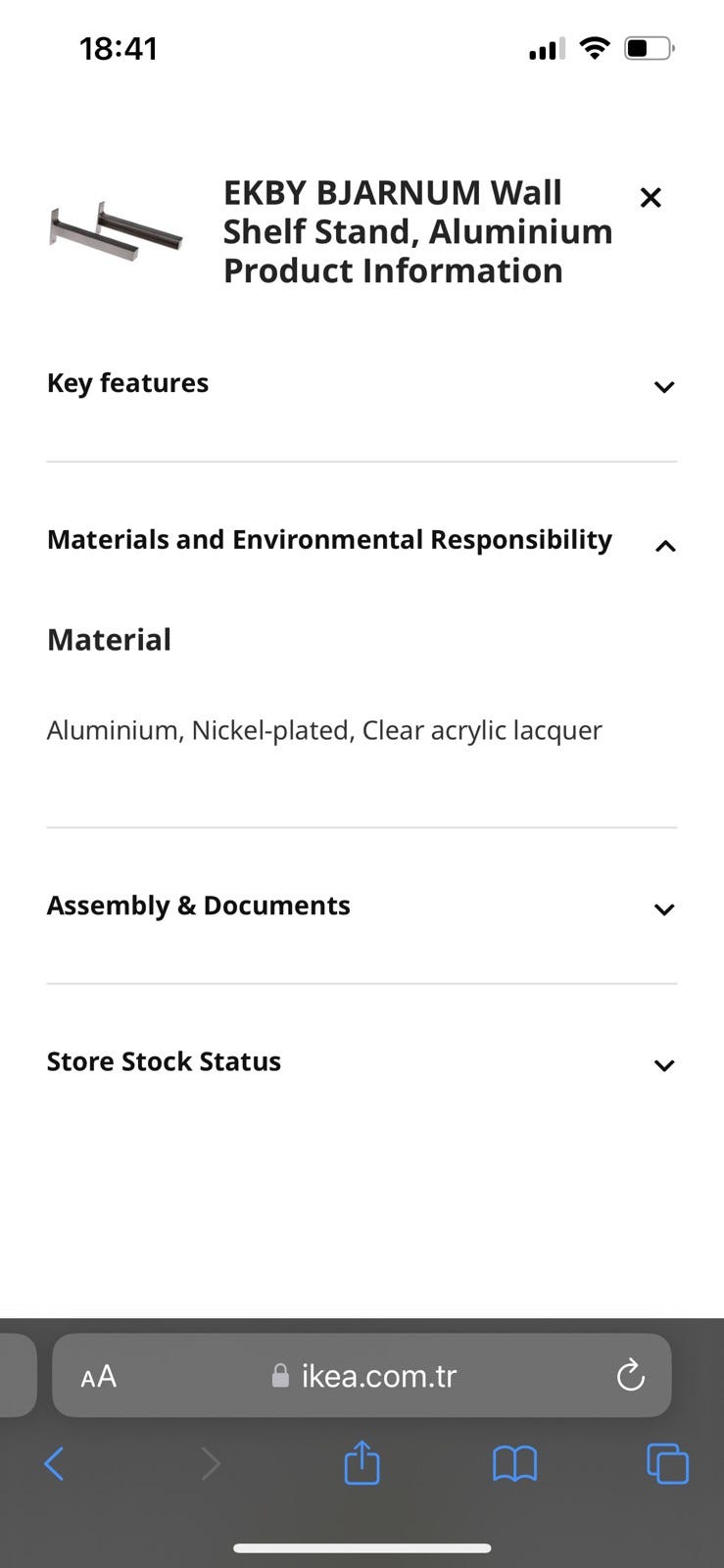Image resolution: width=724 pixels, height=1568 pixels.
Task: Tap the EKBY BJARNUM shelf bracket thumbnail
Action: 116,233
